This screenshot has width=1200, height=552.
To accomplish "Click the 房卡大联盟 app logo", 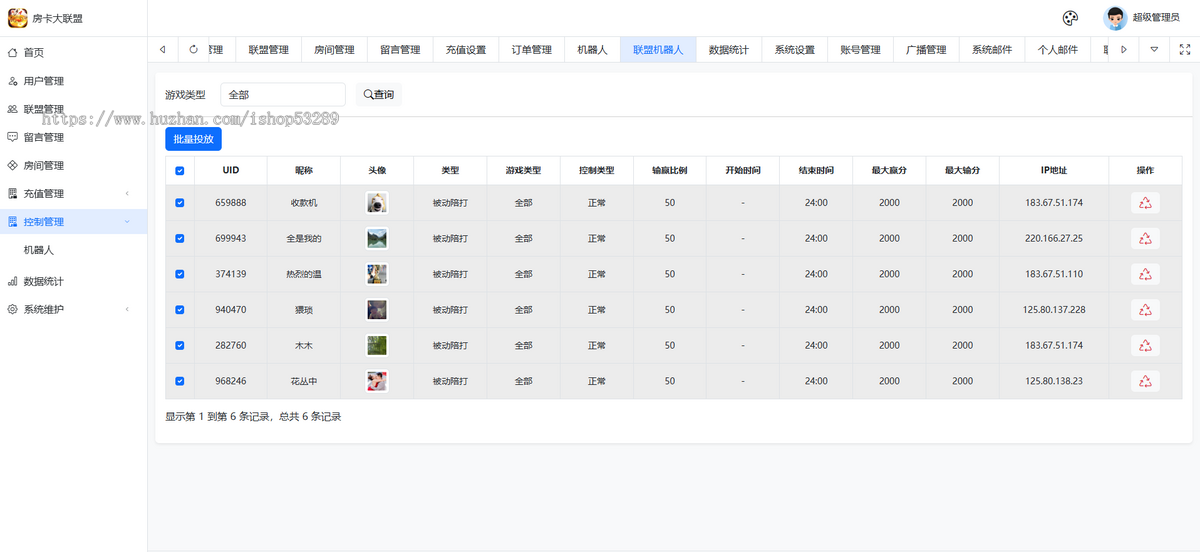I will pyautogui.click(x=18, y=18).
